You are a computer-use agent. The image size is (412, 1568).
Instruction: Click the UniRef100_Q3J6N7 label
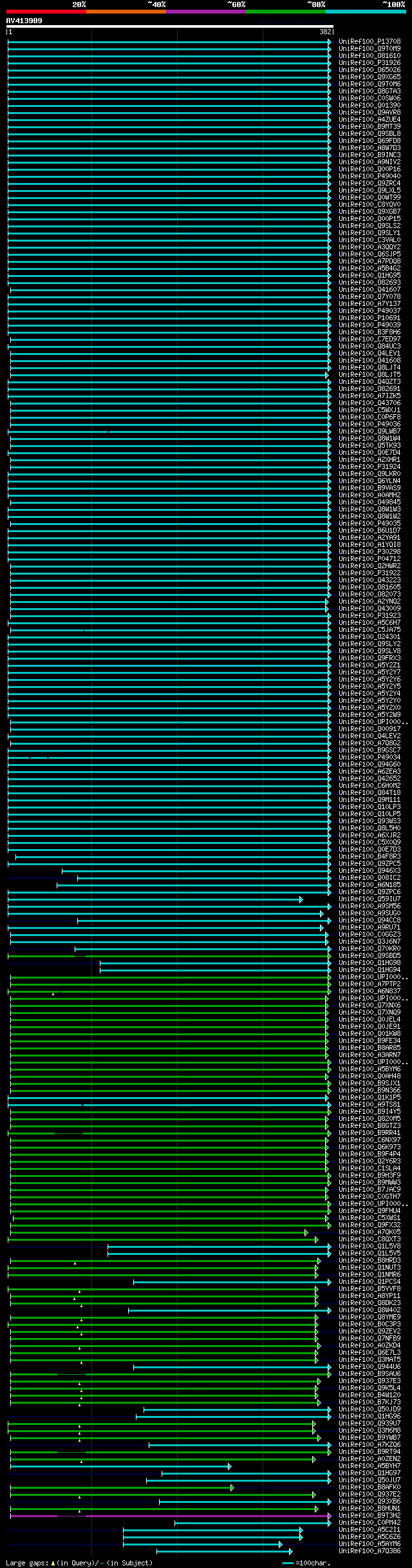370,942
